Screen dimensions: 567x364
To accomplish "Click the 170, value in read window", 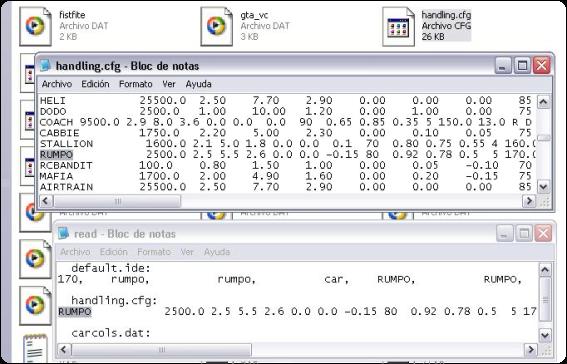I will pos(70,279).
